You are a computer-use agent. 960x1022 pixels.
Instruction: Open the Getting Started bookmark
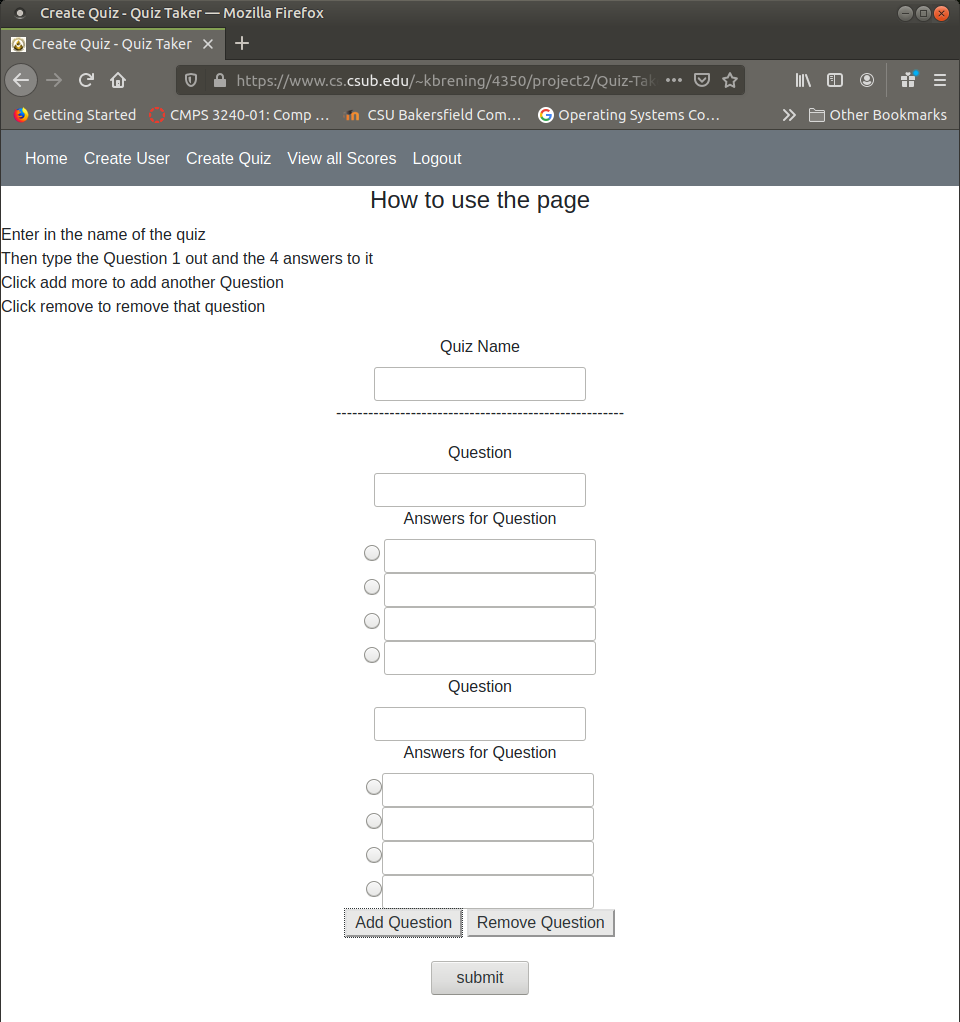tap(75, 115)
